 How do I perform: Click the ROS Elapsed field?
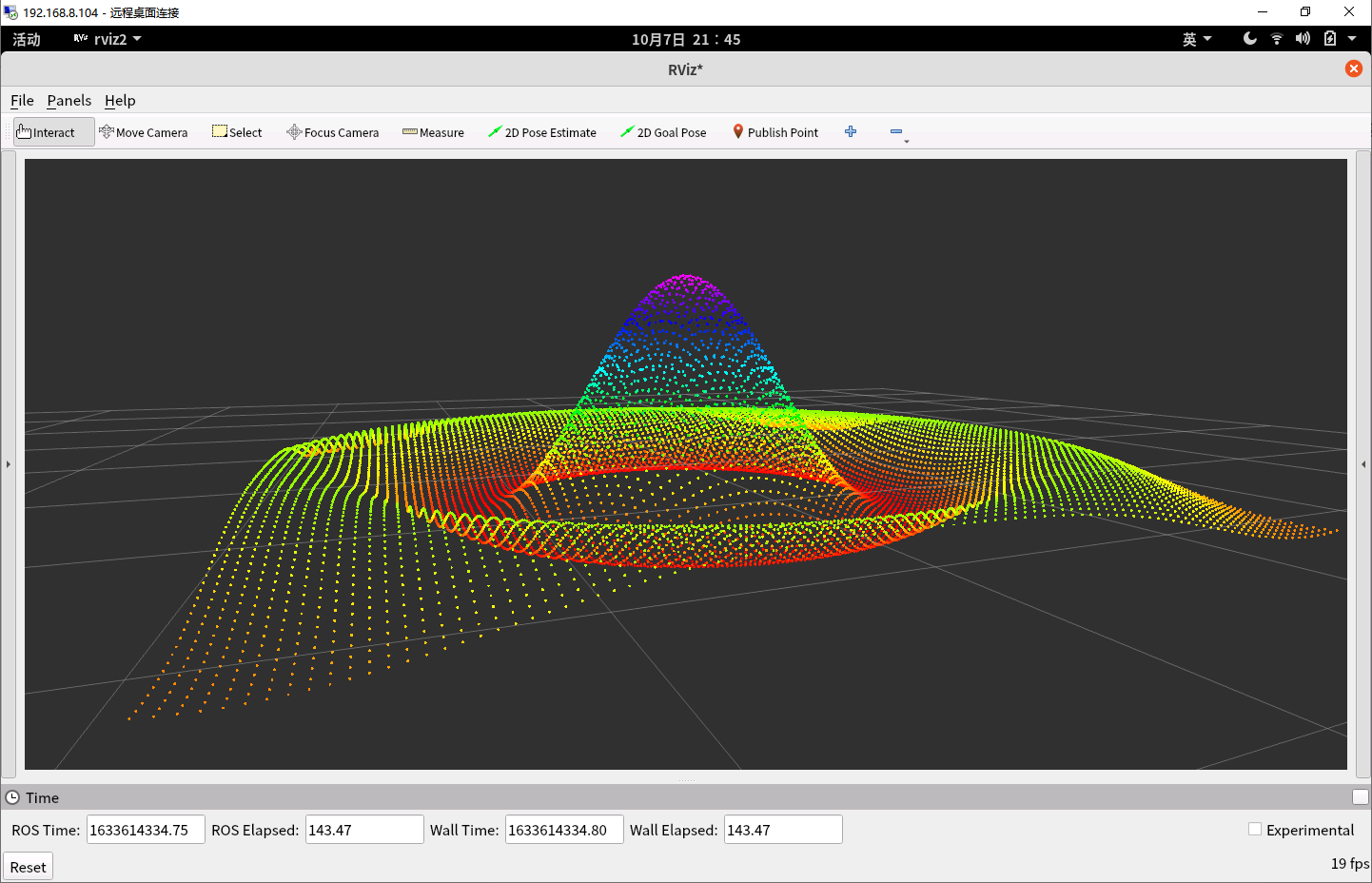364,830
